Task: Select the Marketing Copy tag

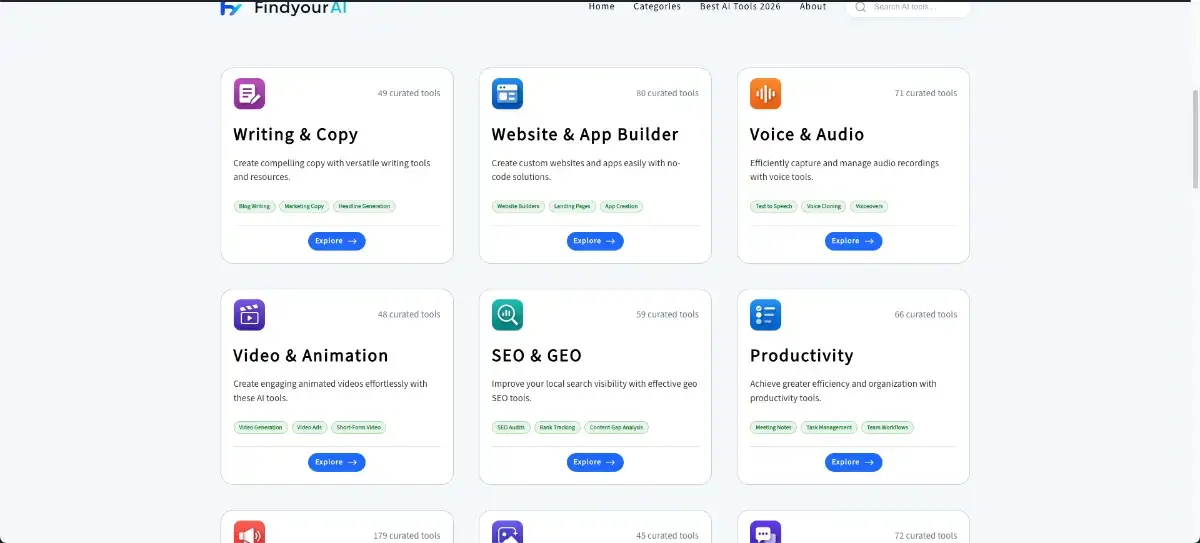Action: (x=304, y=206)
